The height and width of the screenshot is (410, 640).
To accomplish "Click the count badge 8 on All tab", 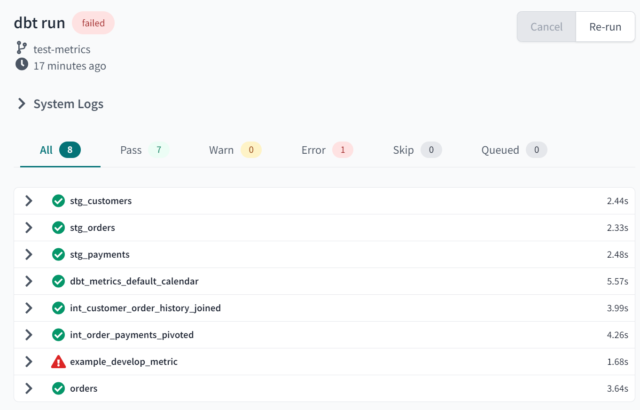I will pos(70,150).
